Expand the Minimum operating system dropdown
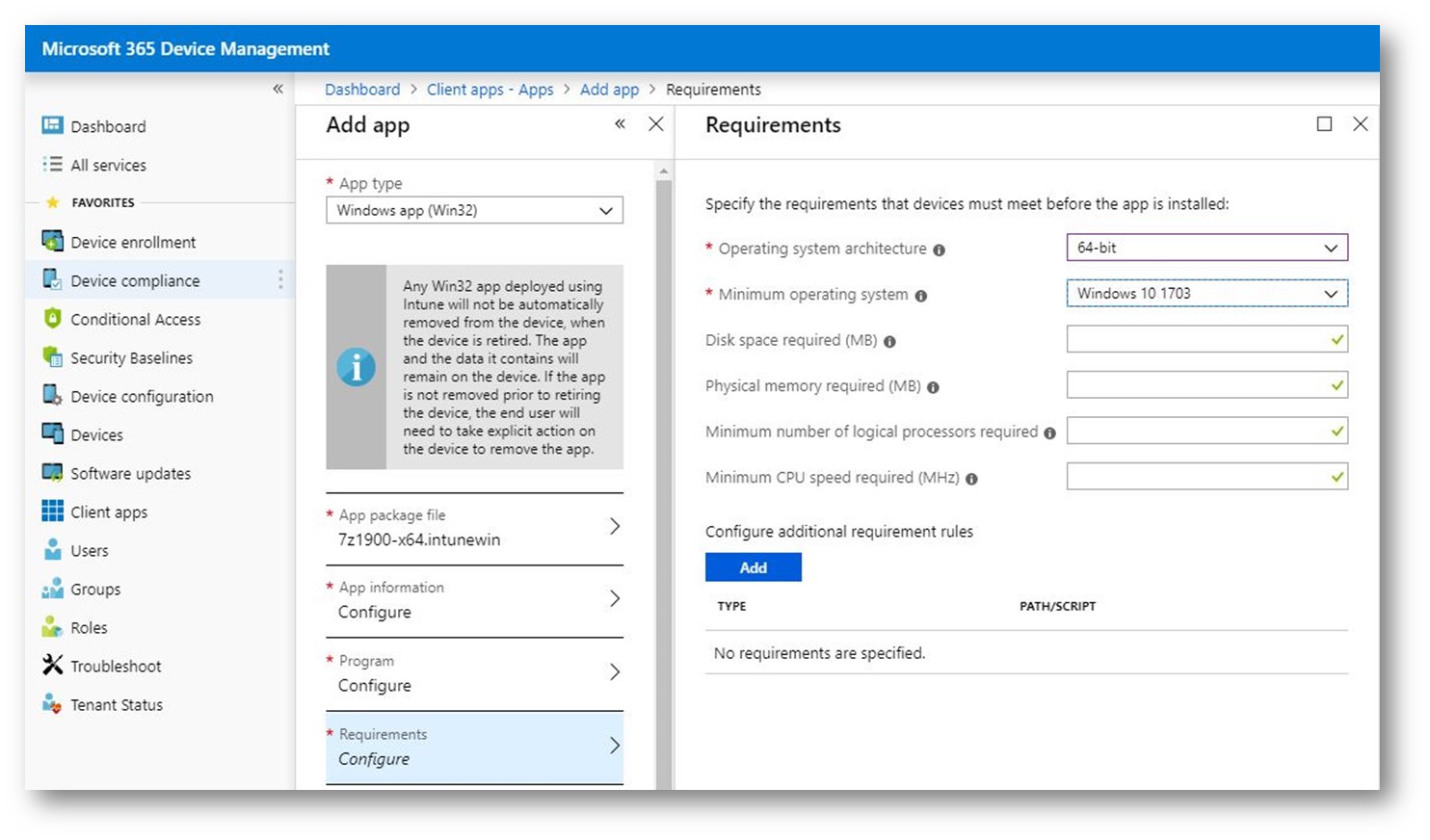The width and height of the screenshot is (1430, 840). pyautogui.click(x=1206, y=294)
